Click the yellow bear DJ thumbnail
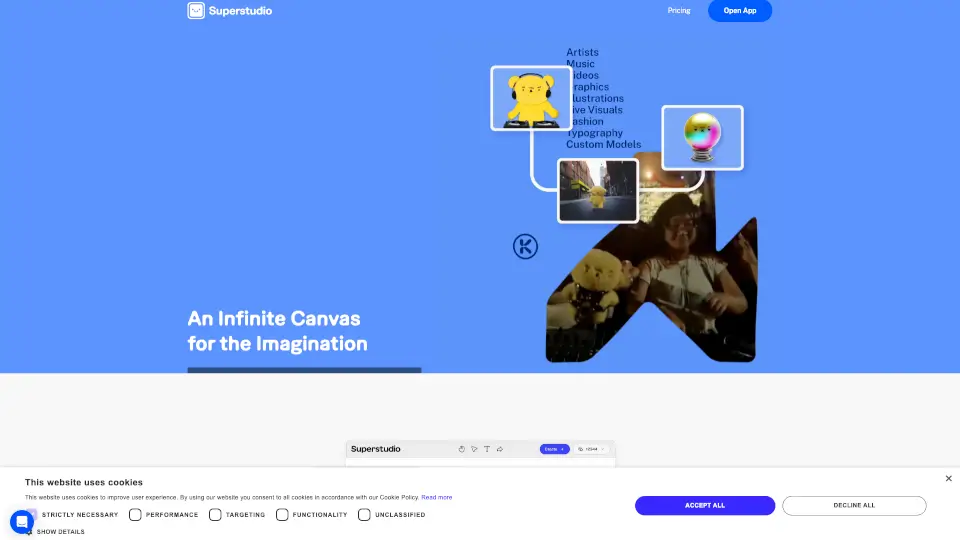The image size is (960, 540). click(x=531, y=98)
